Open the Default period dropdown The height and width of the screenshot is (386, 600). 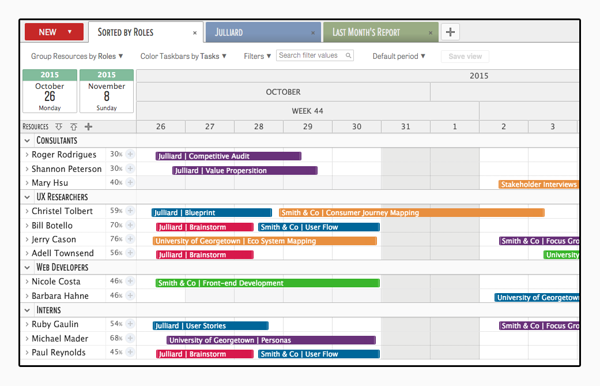tap(399, 56)
